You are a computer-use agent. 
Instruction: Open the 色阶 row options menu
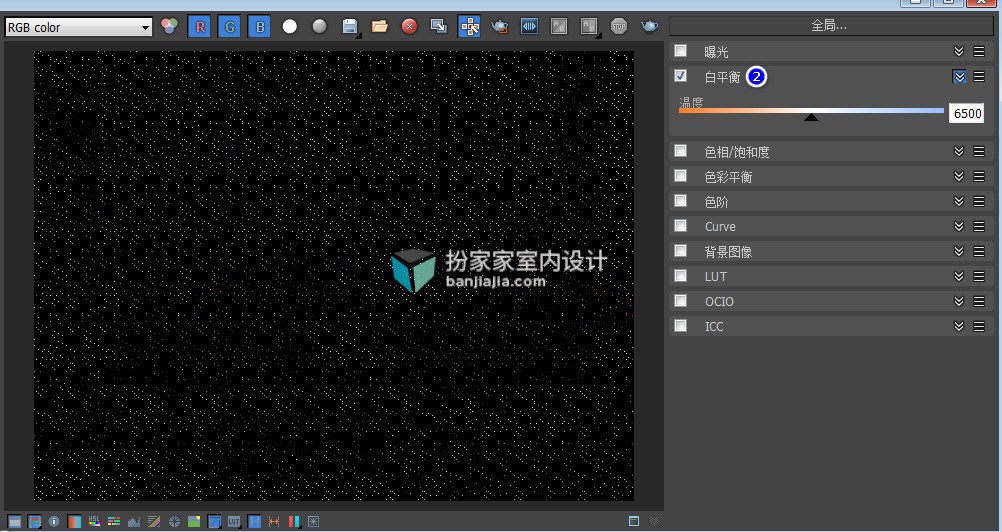(x=978, y=201)
